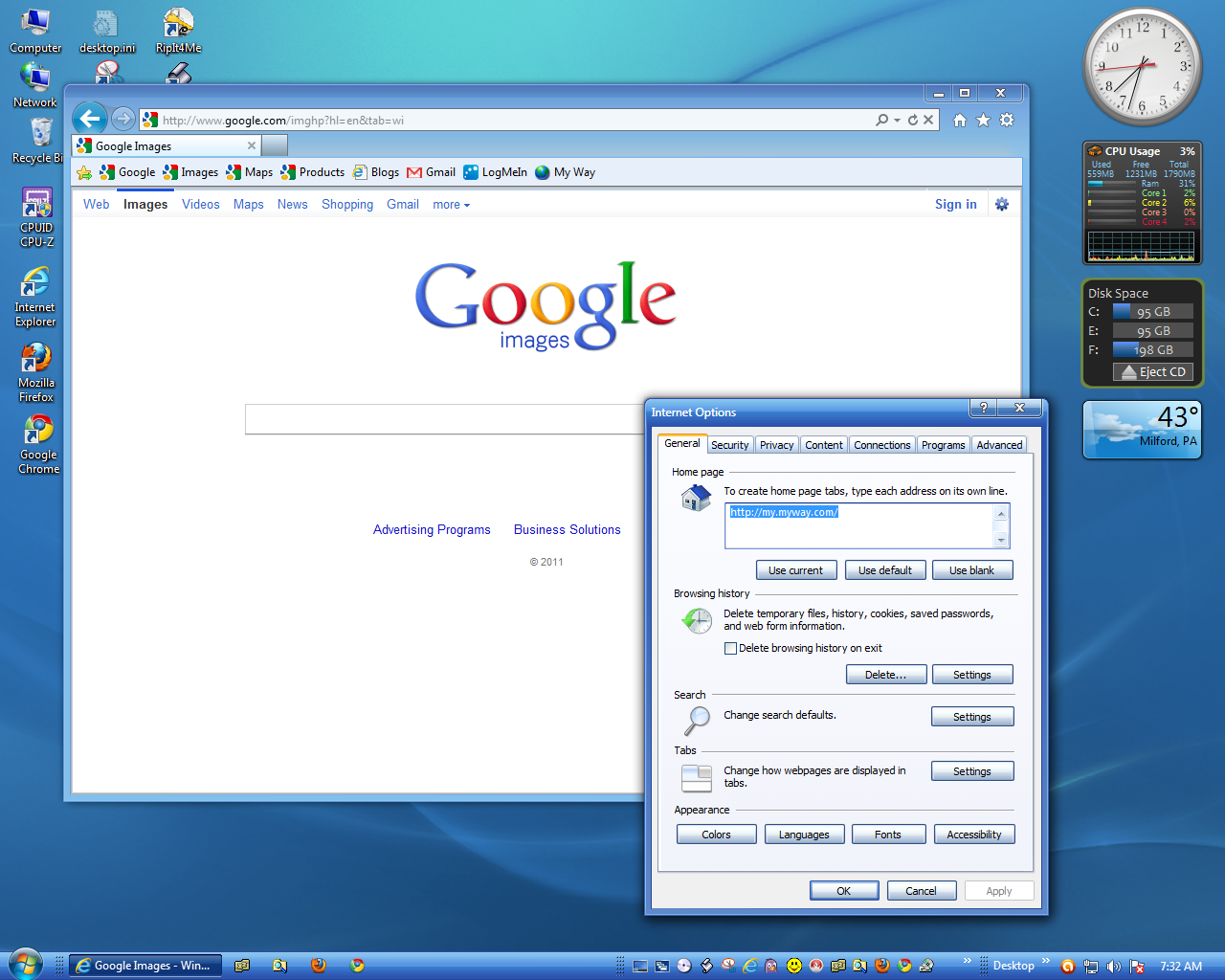1225x980 pixels.
Task: Cancel the Internet Options dialog
Action: point(922,891)
